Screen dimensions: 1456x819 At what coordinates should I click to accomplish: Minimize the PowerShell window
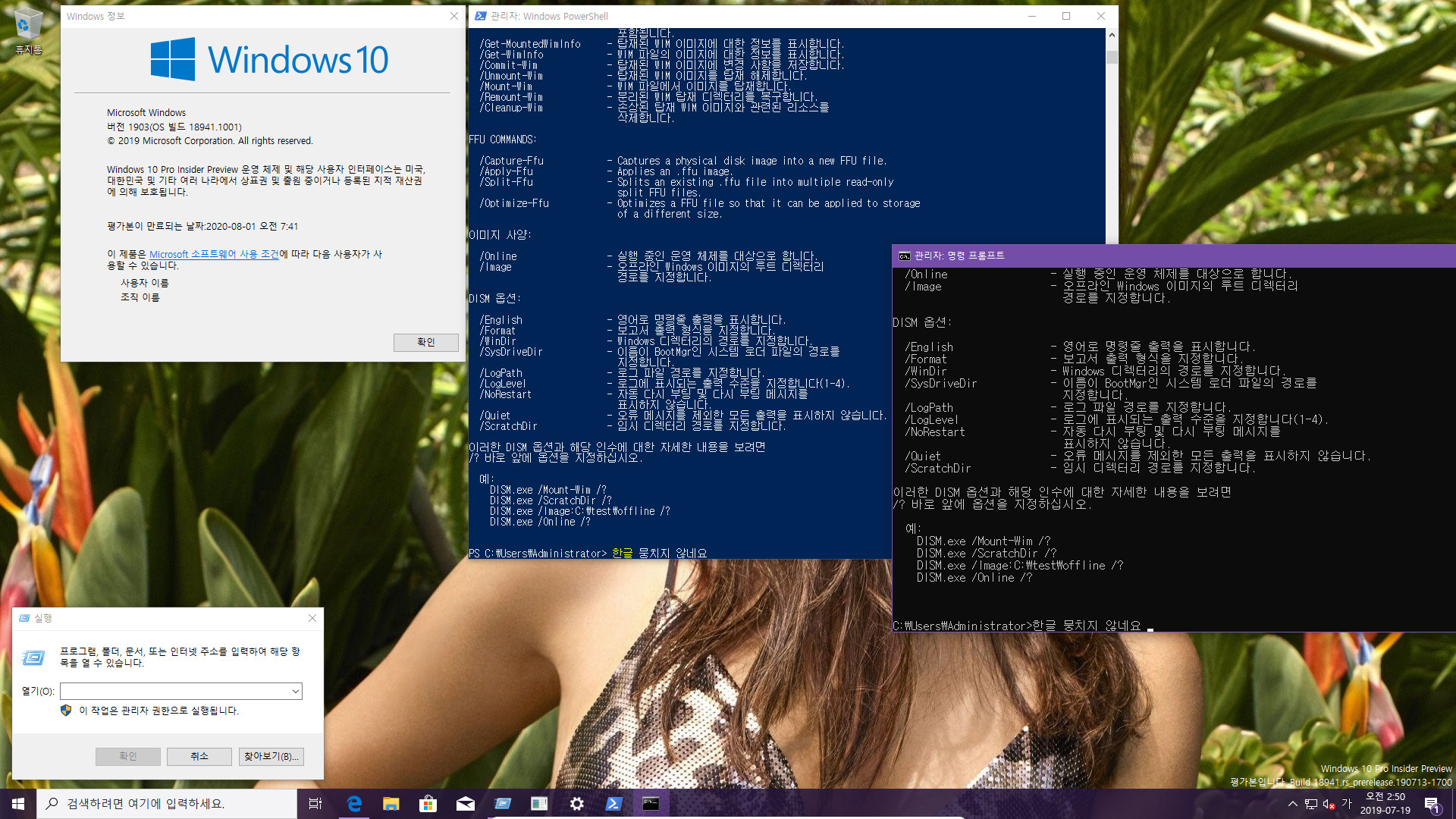click(1031, 16)
